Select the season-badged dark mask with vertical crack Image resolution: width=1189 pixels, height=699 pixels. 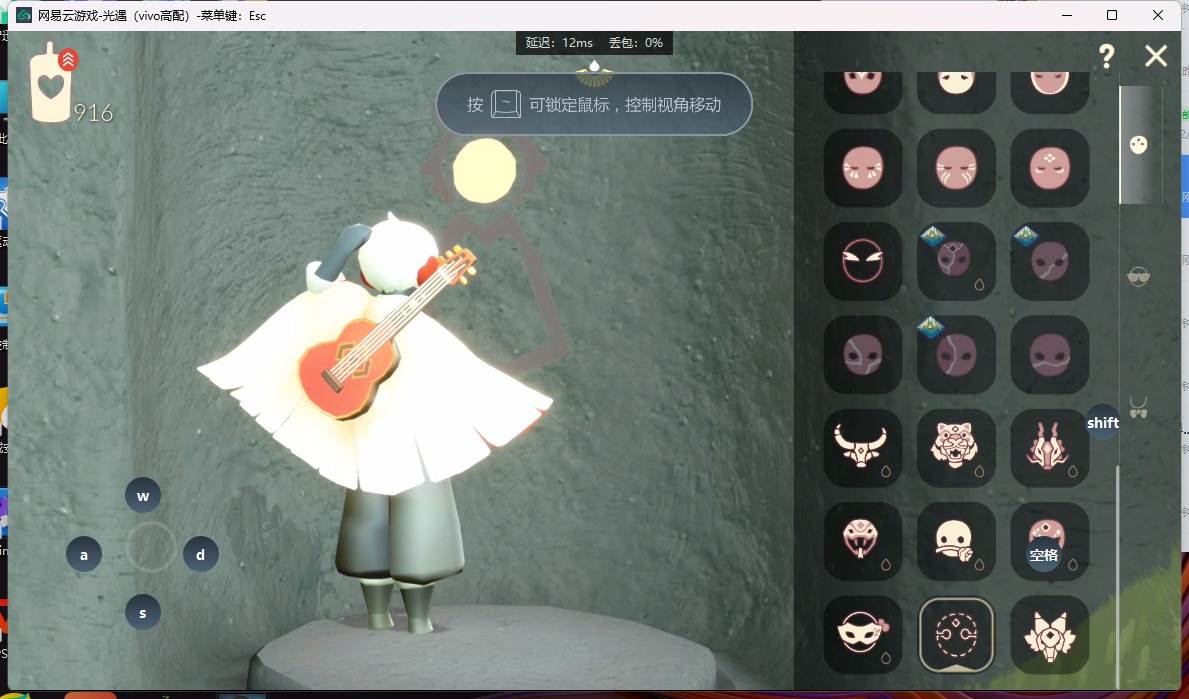[x=955, y=354]
